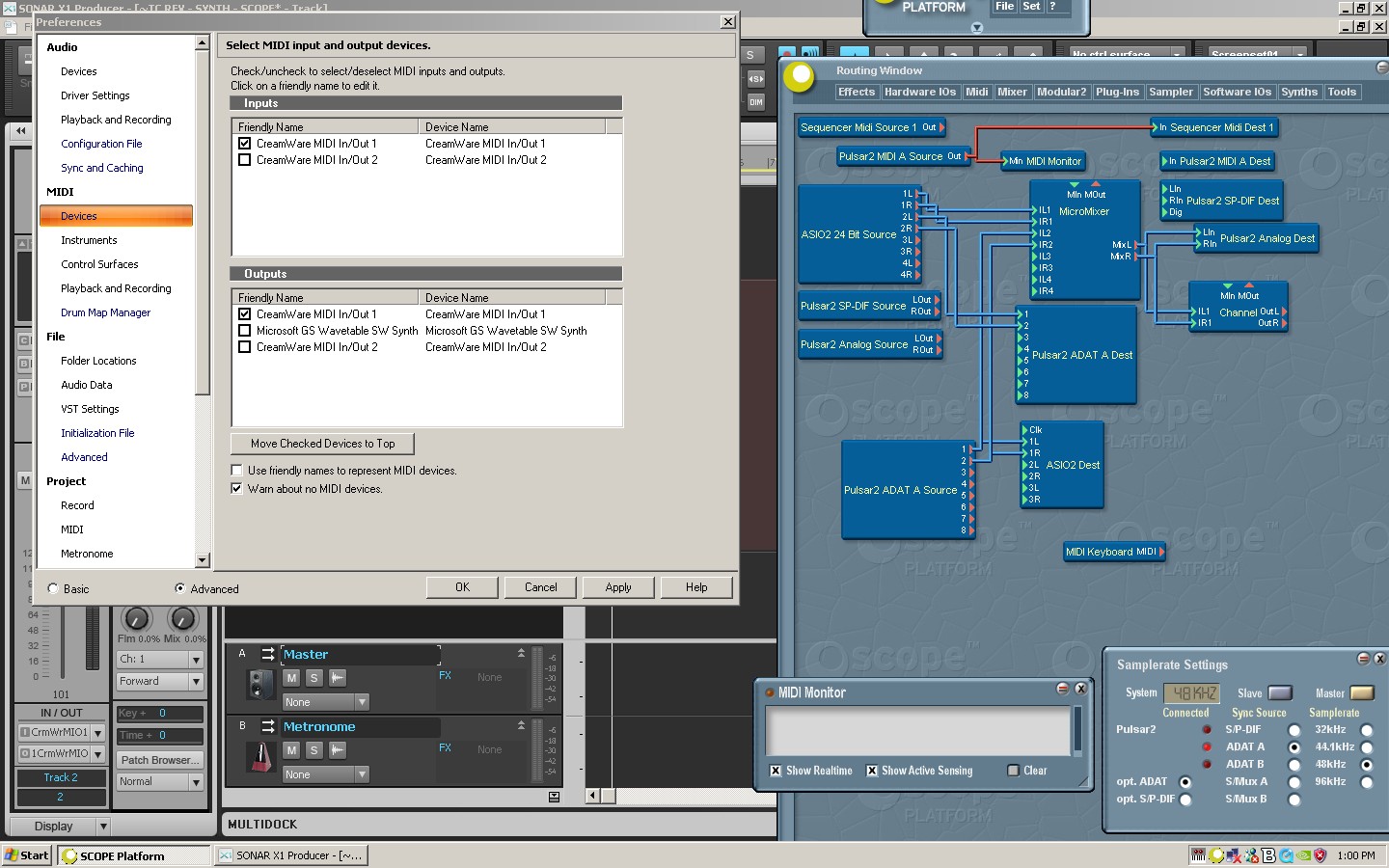Click the Apply button in Preferences

point(618,587)
